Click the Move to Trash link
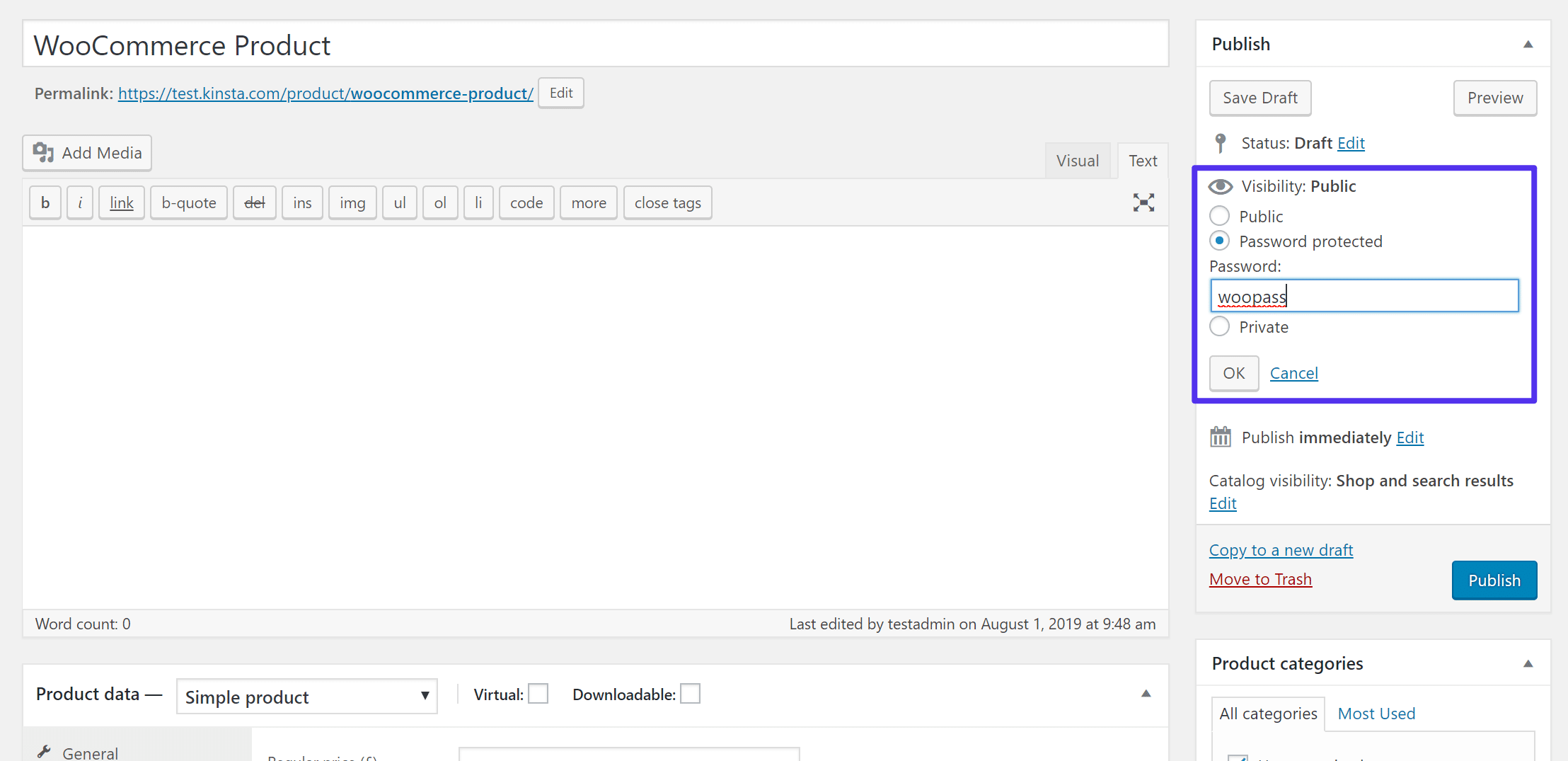 [x=1260, y=578]
